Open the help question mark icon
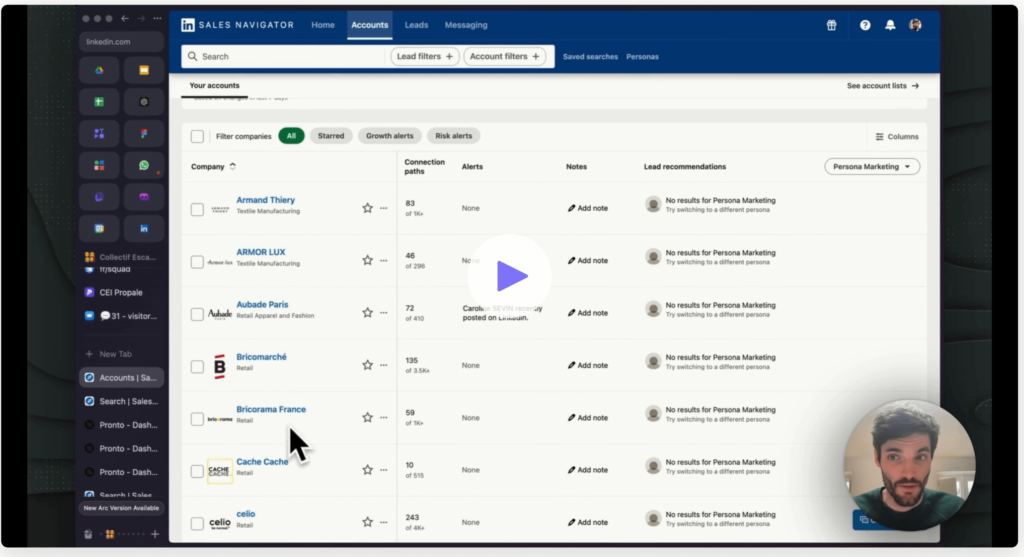The image size is (1024, 557). (x=865, y=25)
